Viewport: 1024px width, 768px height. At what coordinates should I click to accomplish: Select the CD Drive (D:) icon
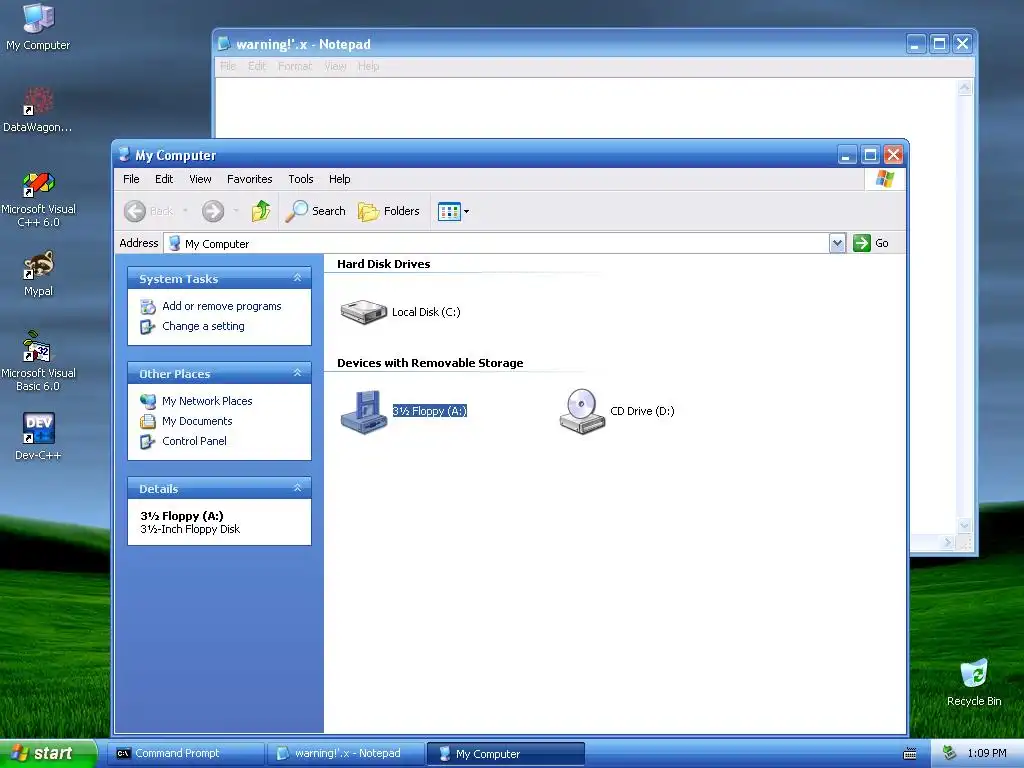tap(582, 411)
